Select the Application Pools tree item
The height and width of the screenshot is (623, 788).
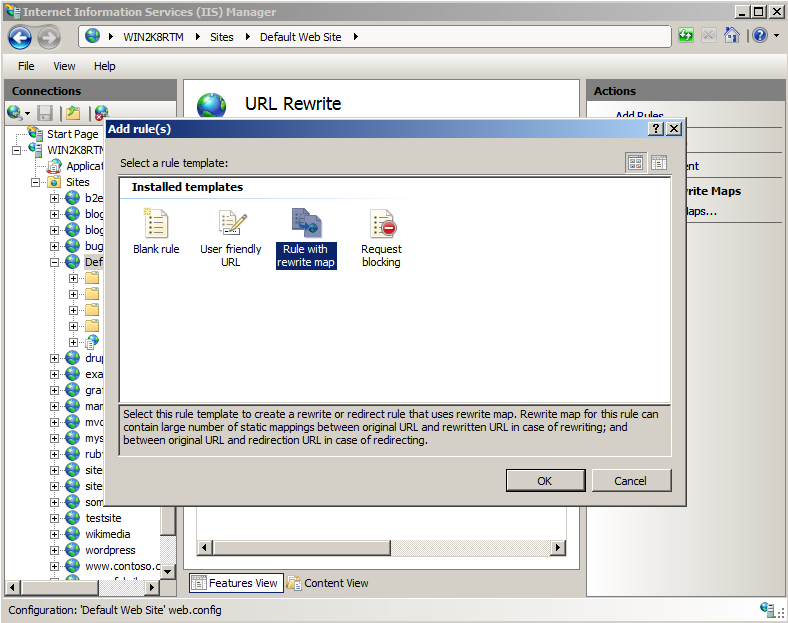84,166
